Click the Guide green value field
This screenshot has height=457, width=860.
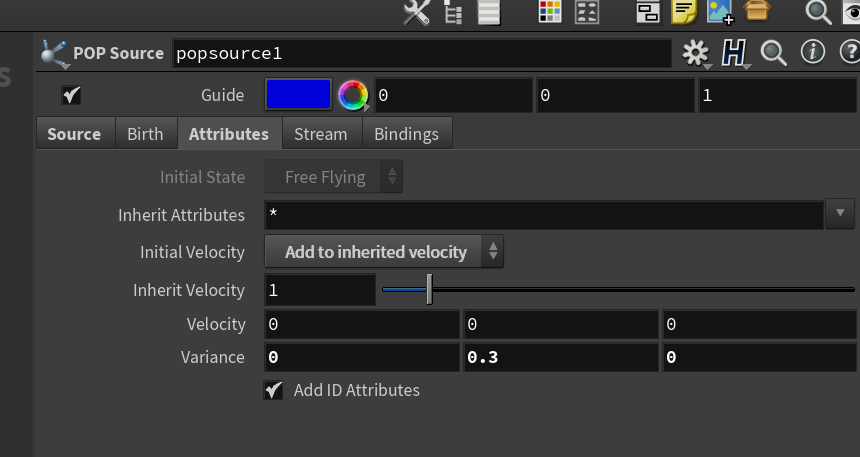click(615, 95)
